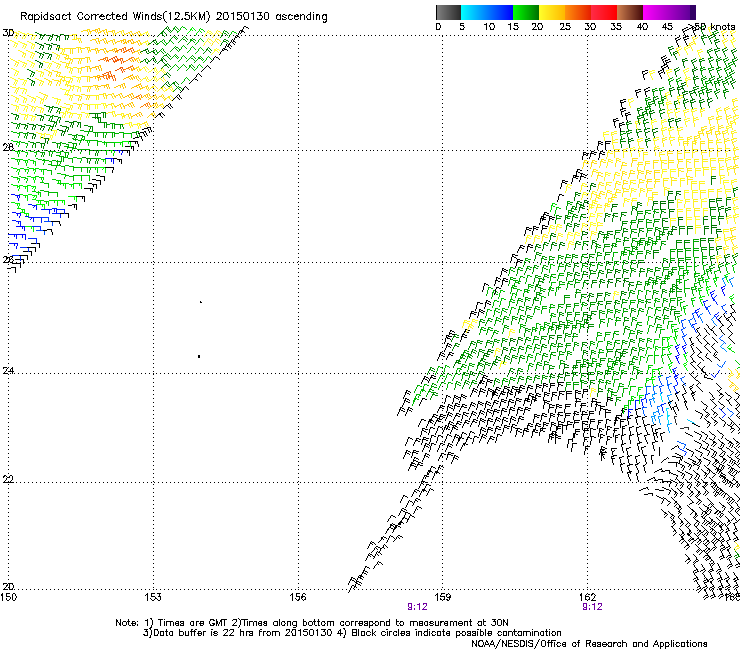Viewport: 740px width, 650px height.
Task: Click the '25' tick label on the legend
Action: [x=565, y=27]
